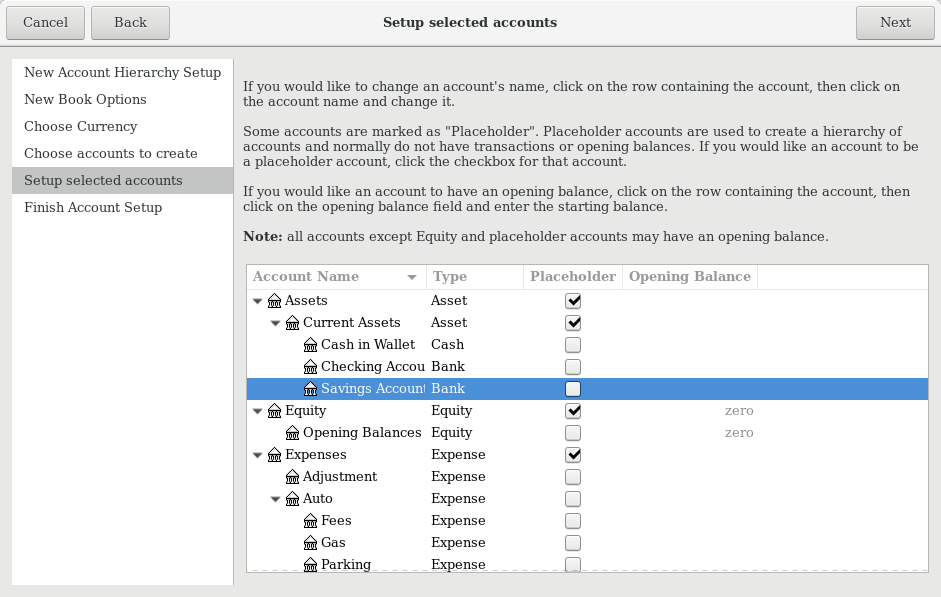
Task: Click the icon next to Opening Balances
Action: tap(292, 433)
